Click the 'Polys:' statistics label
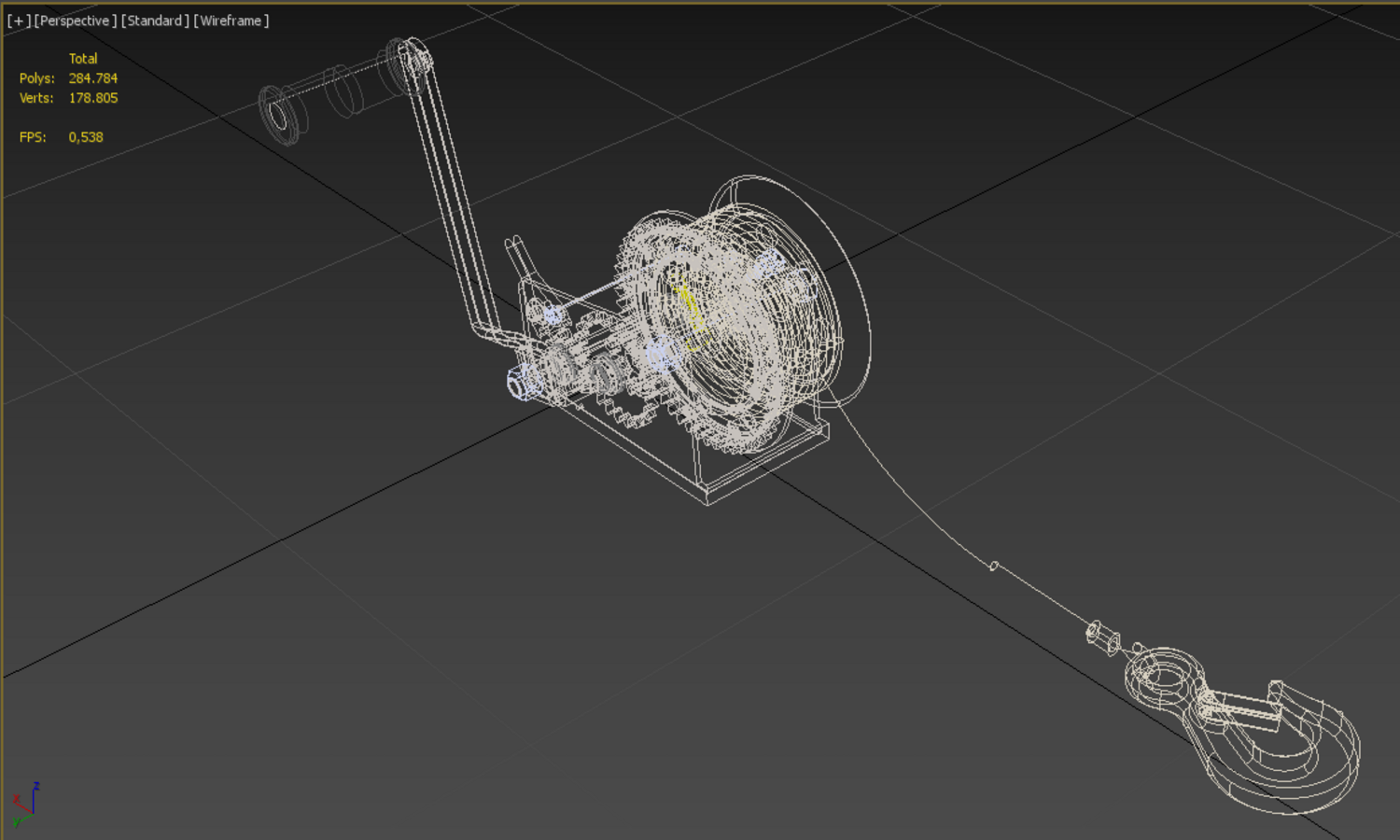 tap(37, 78)
